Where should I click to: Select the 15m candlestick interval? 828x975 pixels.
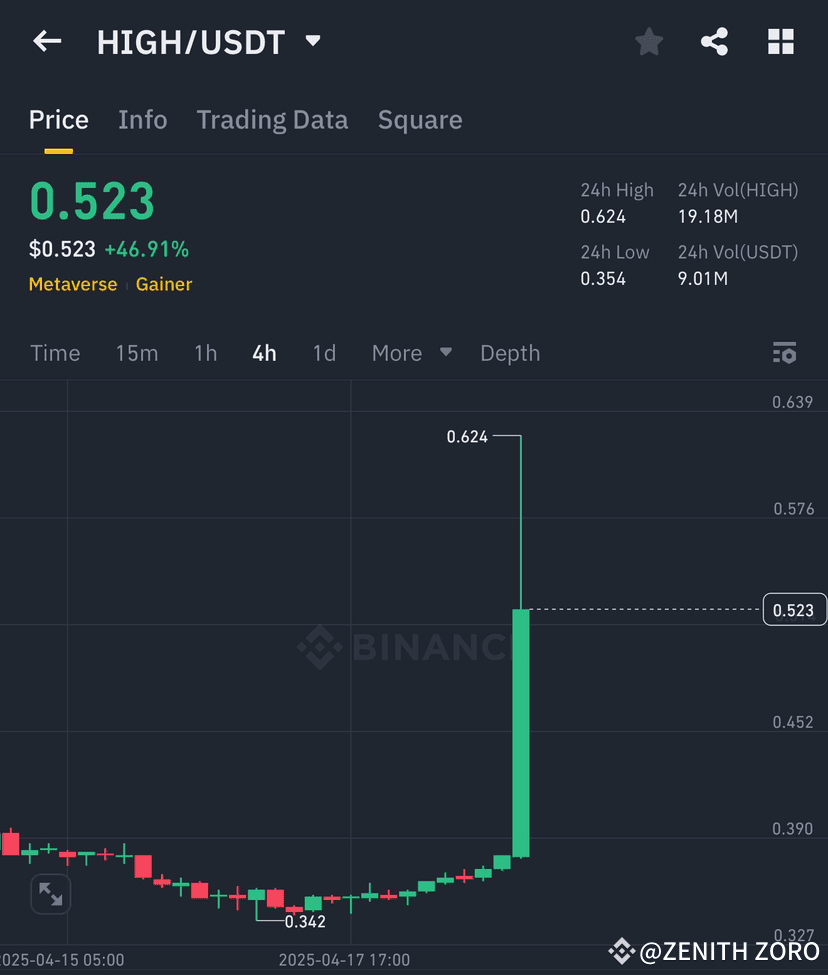click(x=137, y=352)
